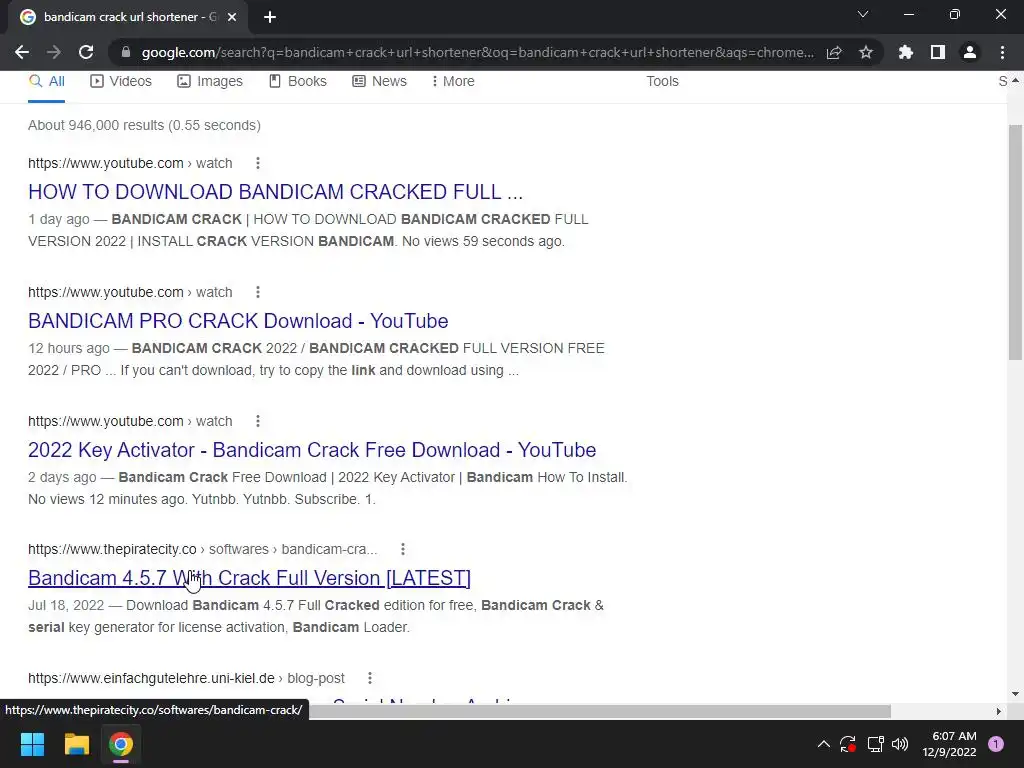Open 2022 Key Activator Bandicam link
This screenshot has height=768, width=1024.
point(312,450)
